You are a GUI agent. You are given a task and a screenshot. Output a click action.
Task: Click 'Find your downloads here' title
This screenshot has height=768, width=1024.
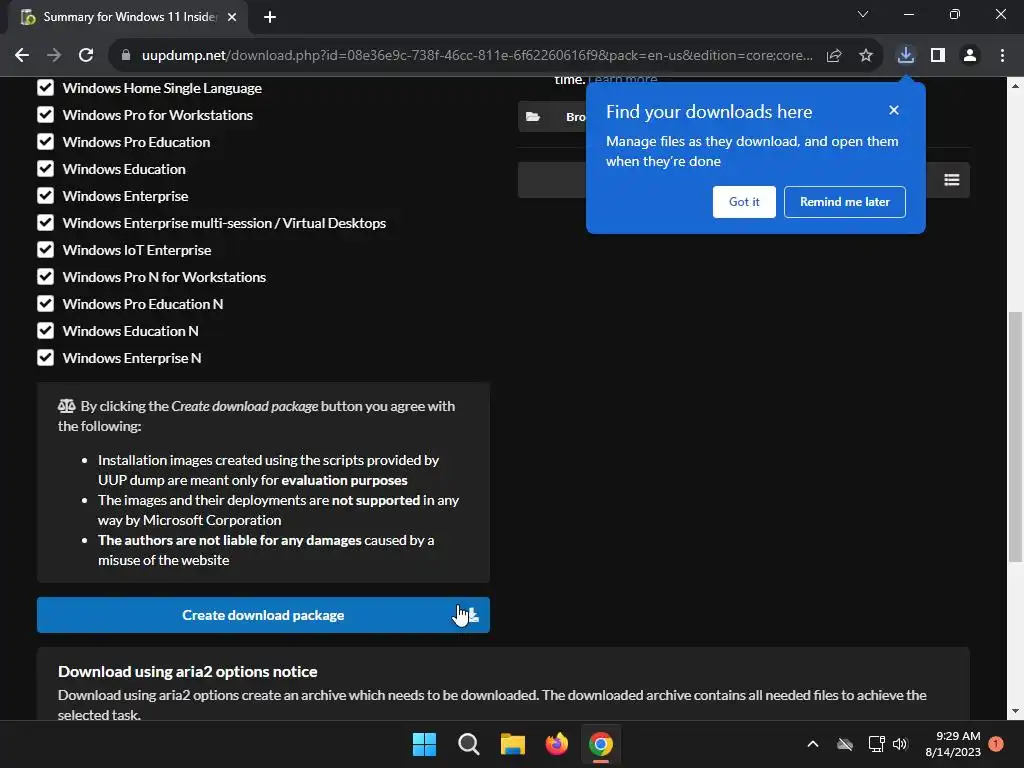click(x=709, y=112)
